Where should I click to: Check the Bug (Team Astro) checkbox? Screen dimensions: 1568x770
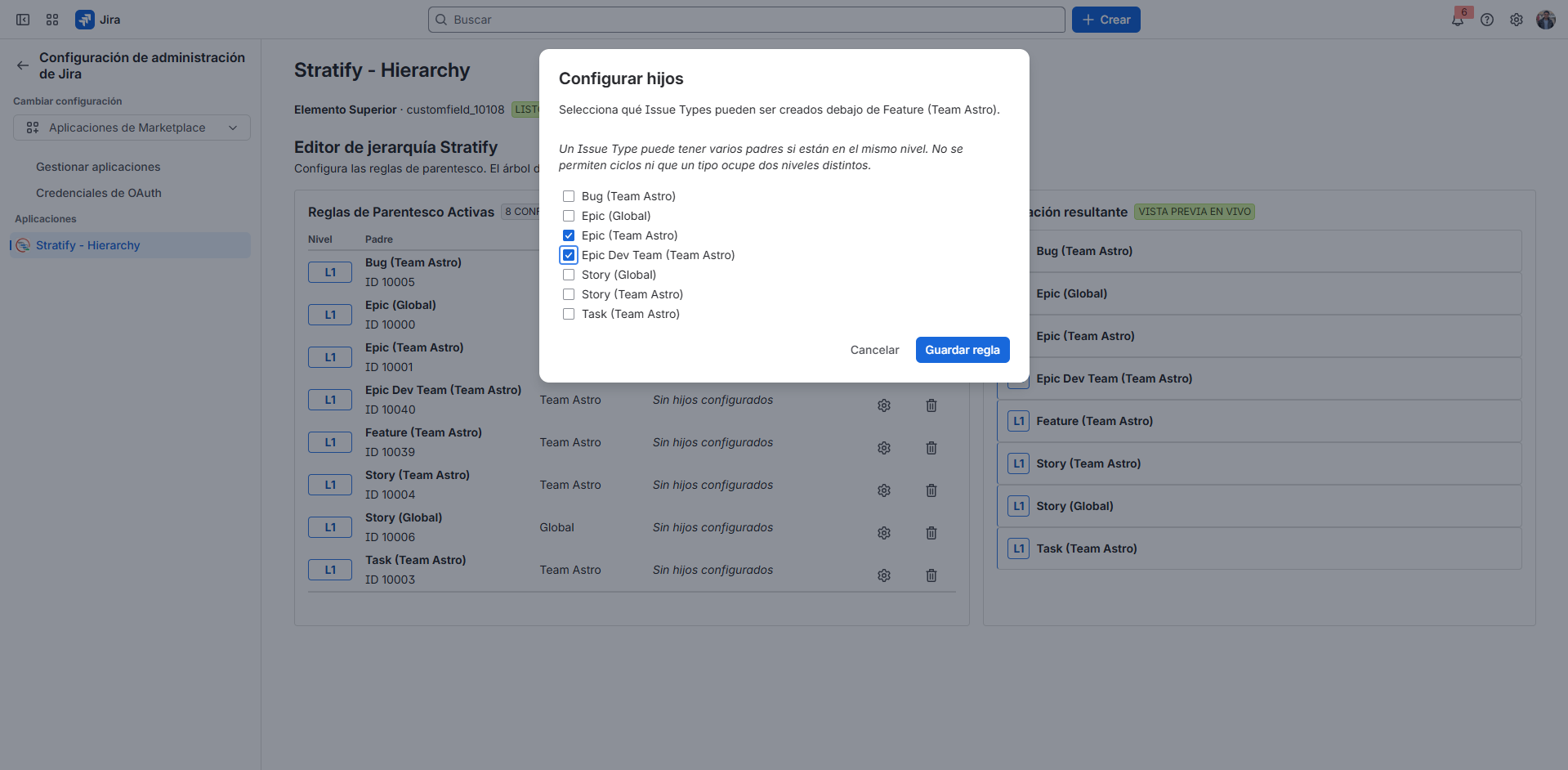coord(569,196)
